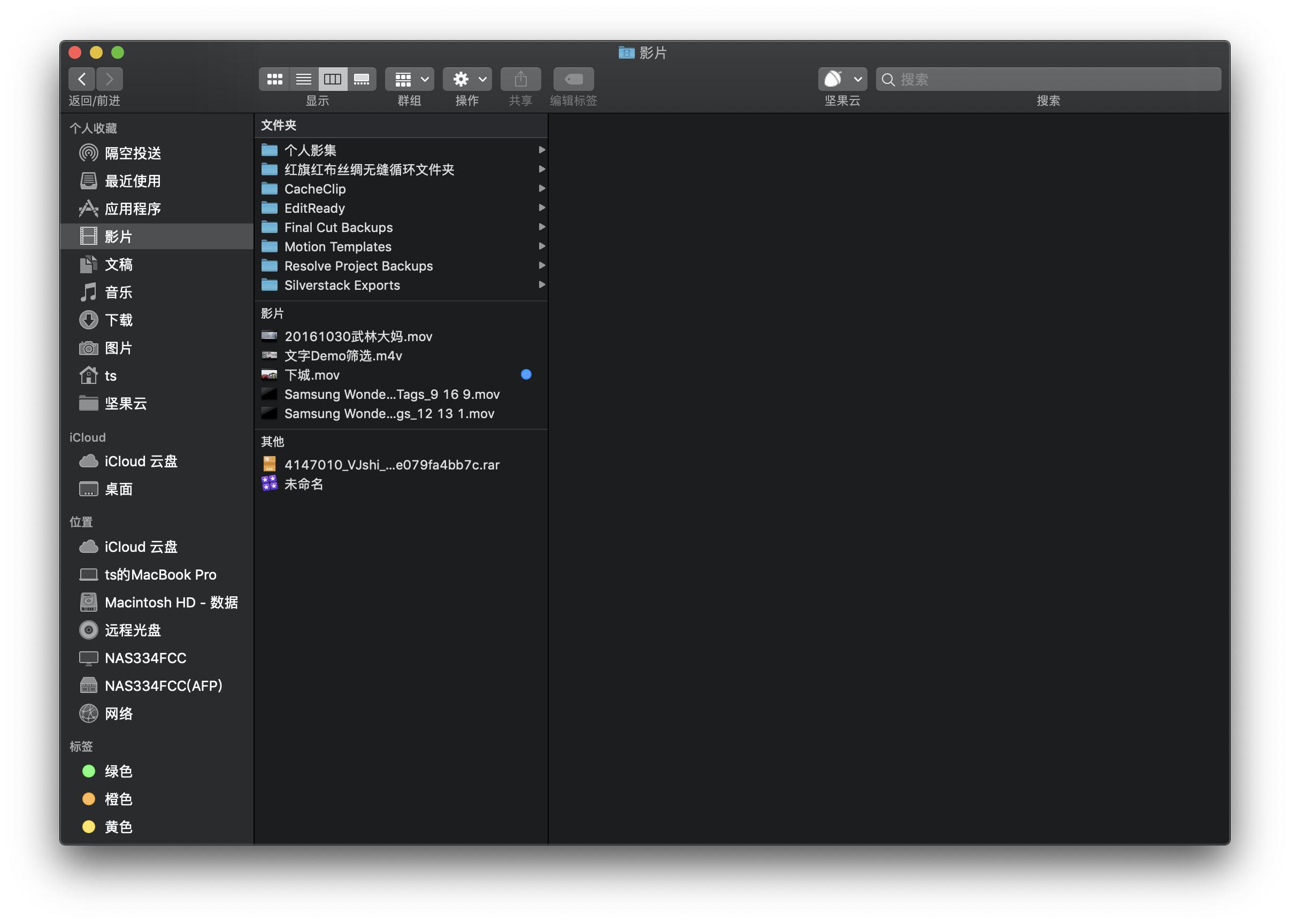Open the Nutstore (坚果云) toolbar dropdown

842,79
